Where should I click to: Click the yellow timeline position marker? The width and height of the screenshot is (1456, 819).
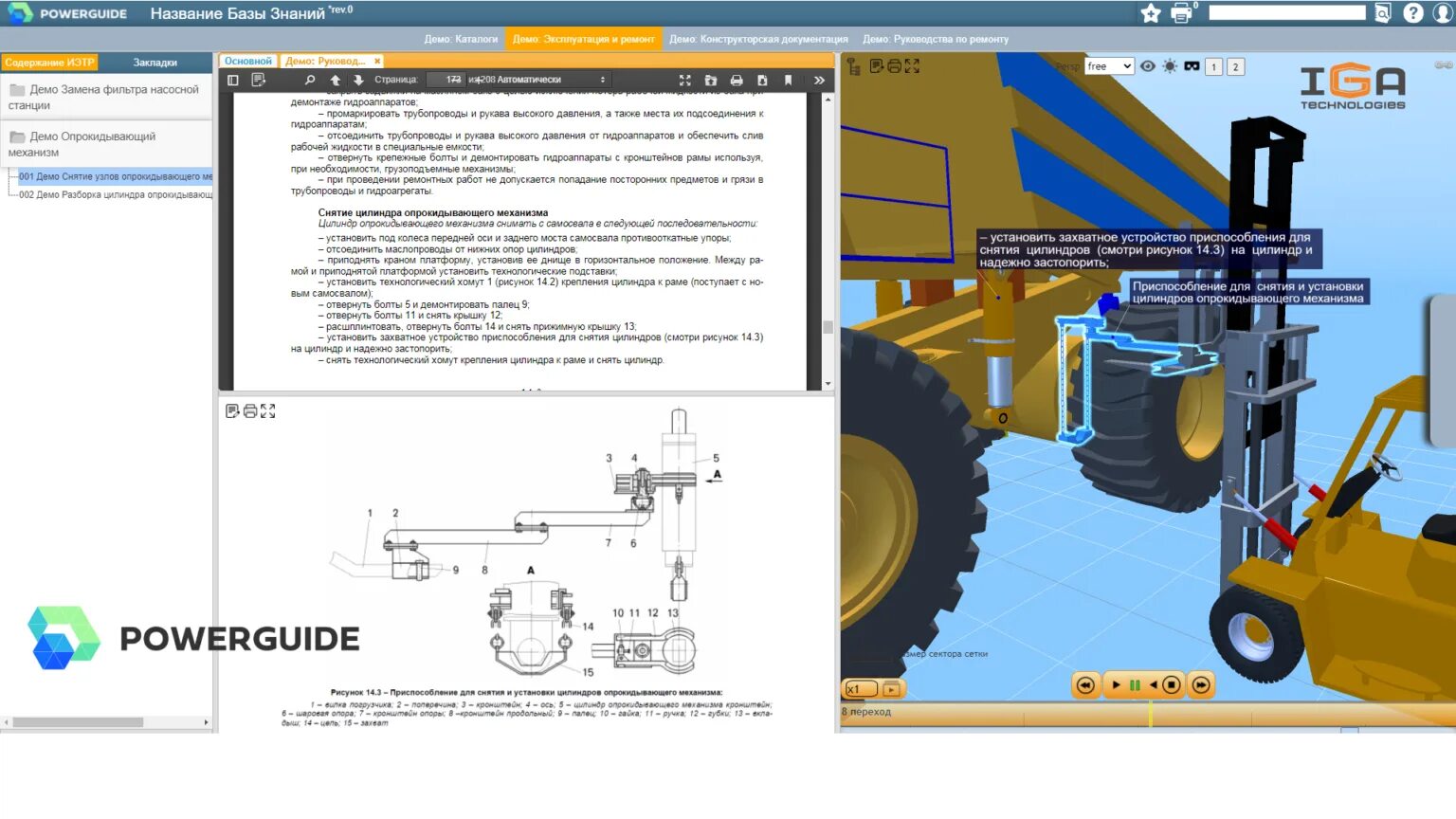1151,714
